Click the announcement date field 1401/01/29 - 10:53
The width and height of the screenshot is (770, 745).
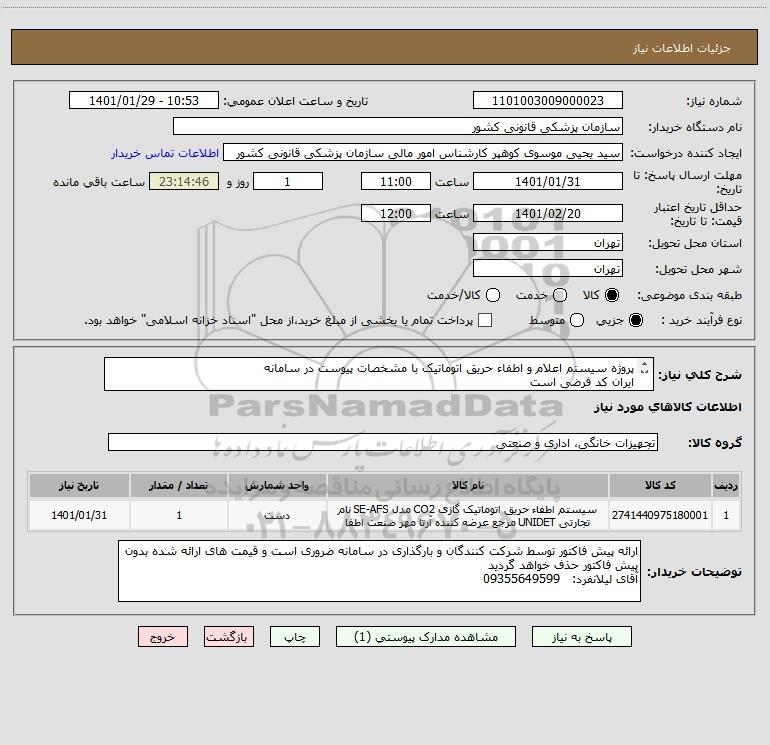pyautogui.click(x=144, y=100)
